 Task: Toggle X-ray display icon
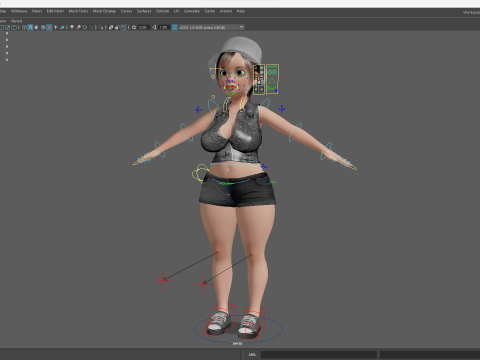pos(111,27)
